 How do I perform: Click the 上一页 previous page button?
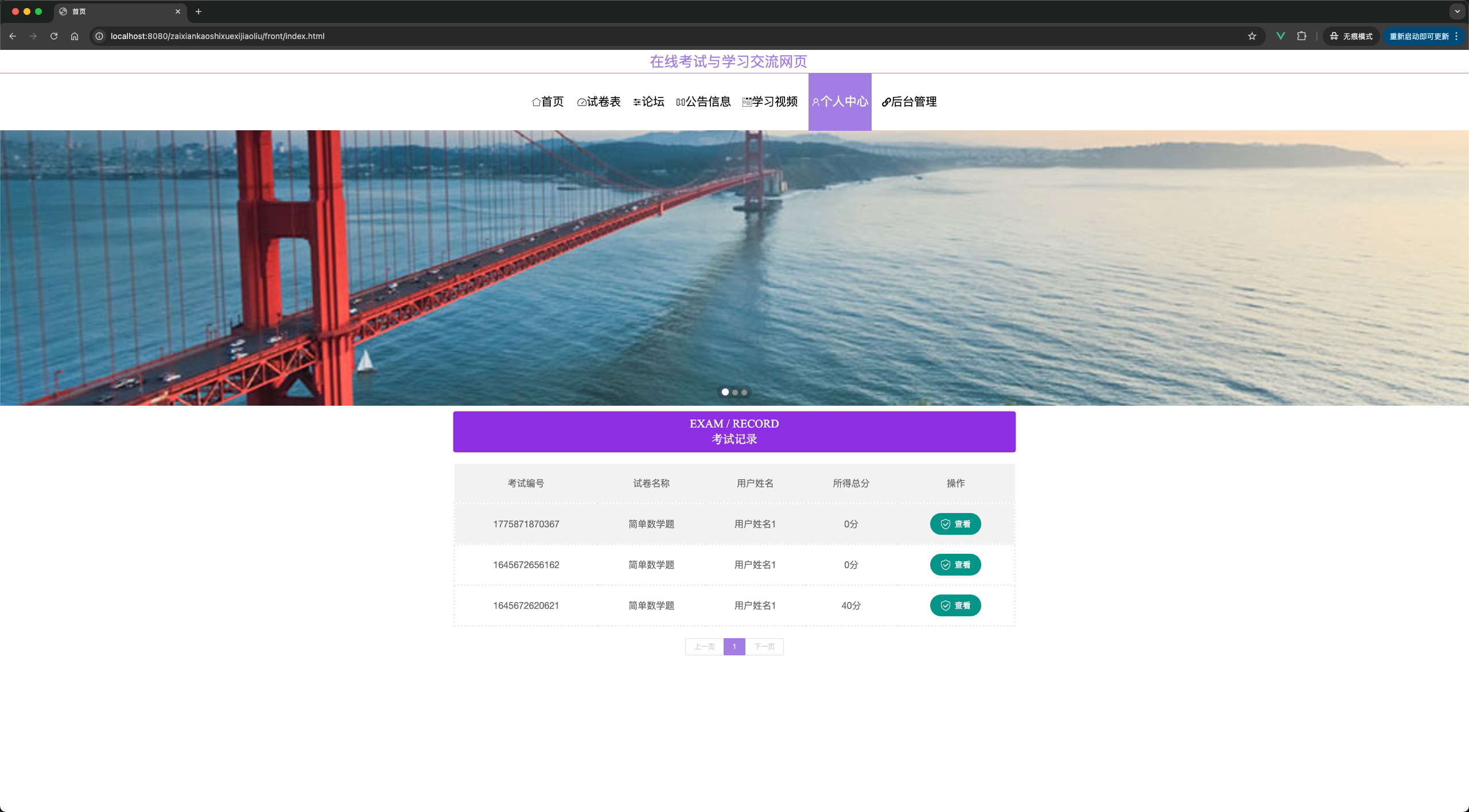704,647
